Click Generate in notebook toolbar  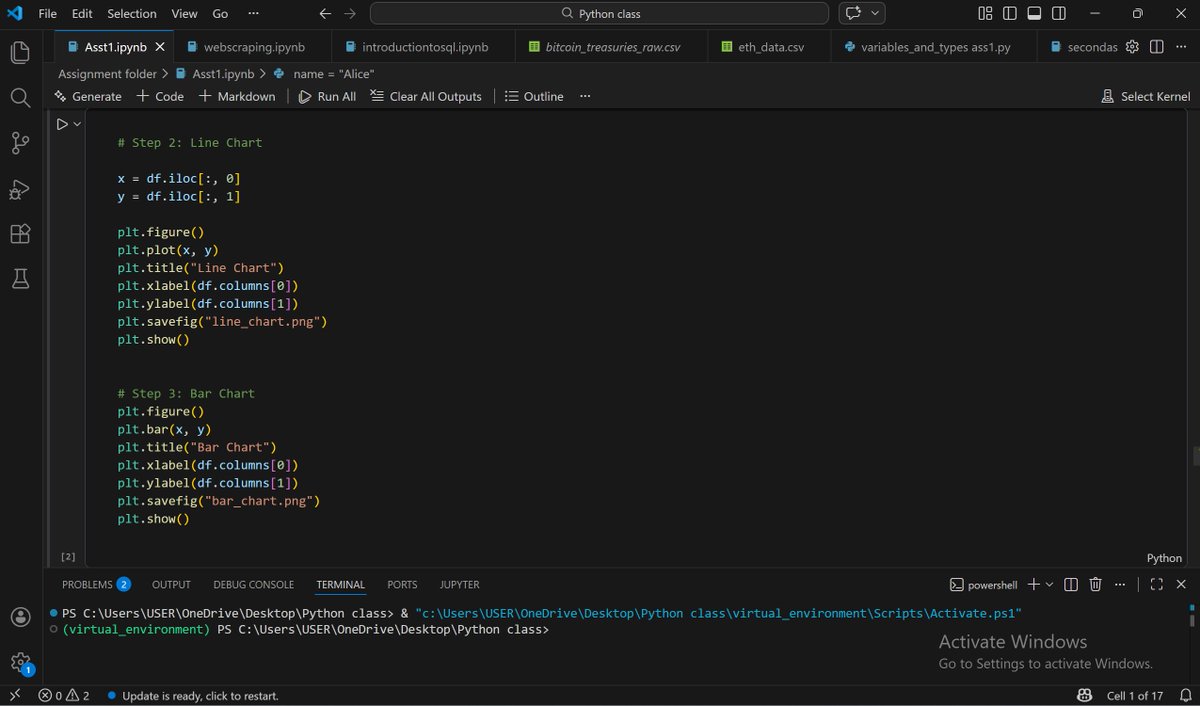point(88,96)
